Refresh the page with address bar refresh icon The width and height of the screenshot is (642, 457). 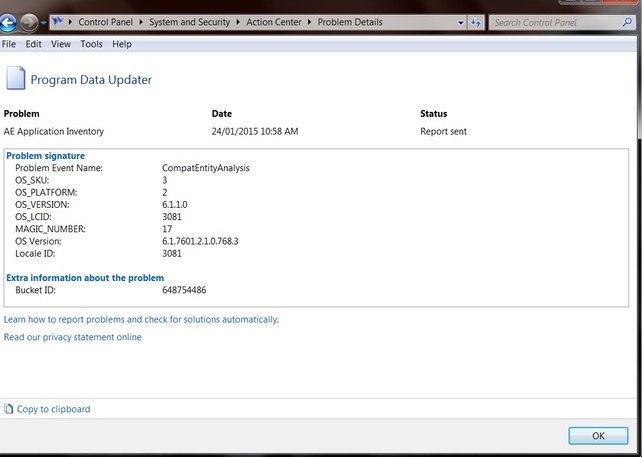pyautogui.click(x=476, y=23)
